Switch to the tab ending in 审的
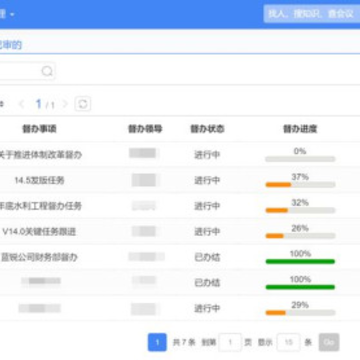The height and width of the screenshot is (360, 360). pyautogui.click(x=11, y=45)
